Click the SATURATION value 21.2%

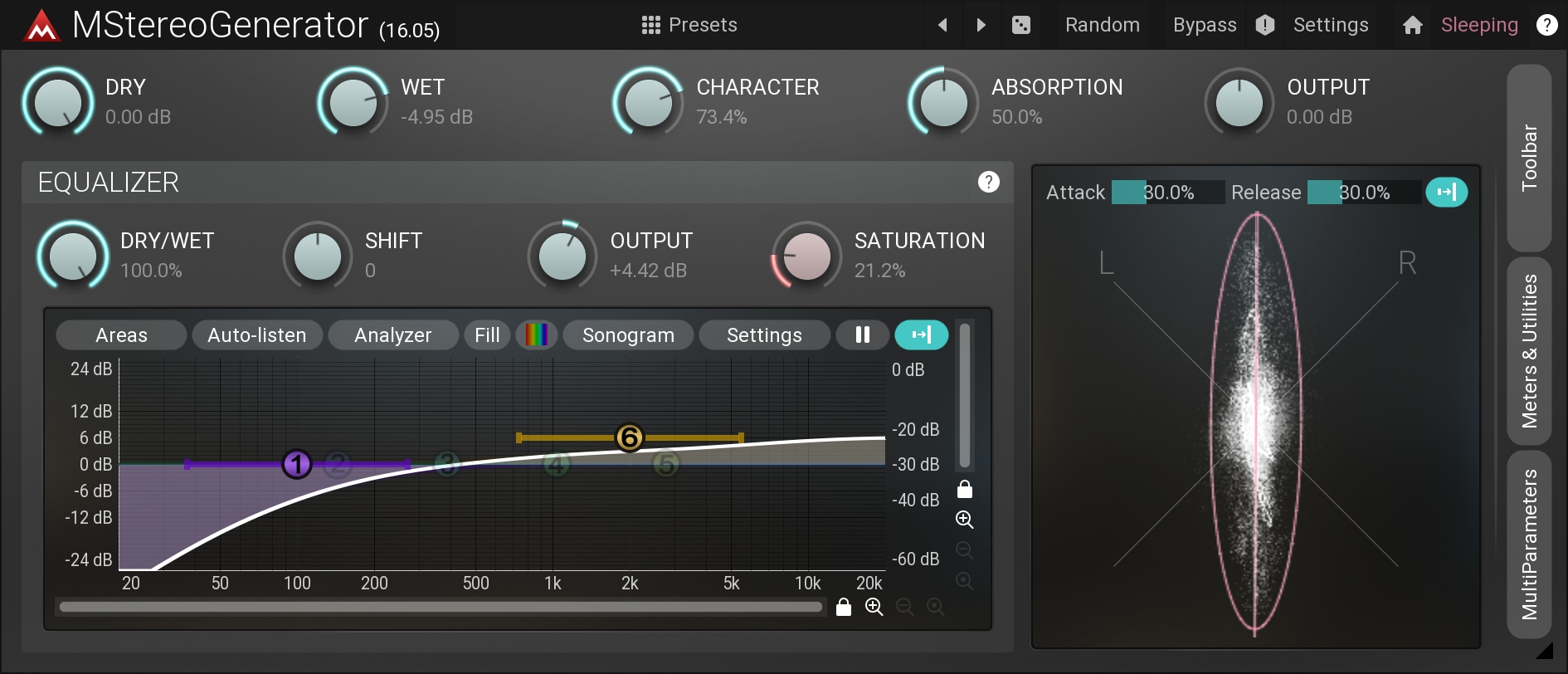(879, 271)
